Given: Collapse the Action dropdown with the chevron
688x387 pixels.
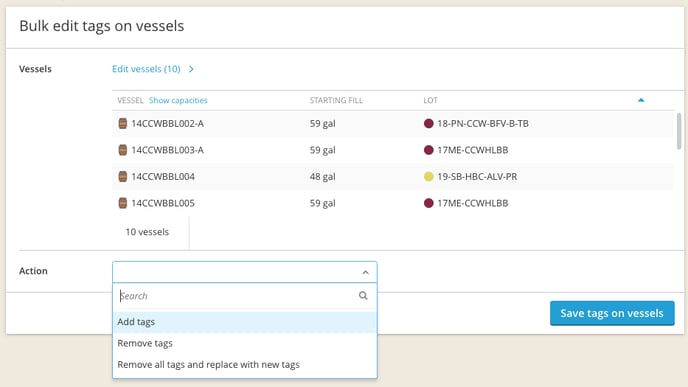Looking at the screenshot, I should pyautogui.click(x=366, y=272).
